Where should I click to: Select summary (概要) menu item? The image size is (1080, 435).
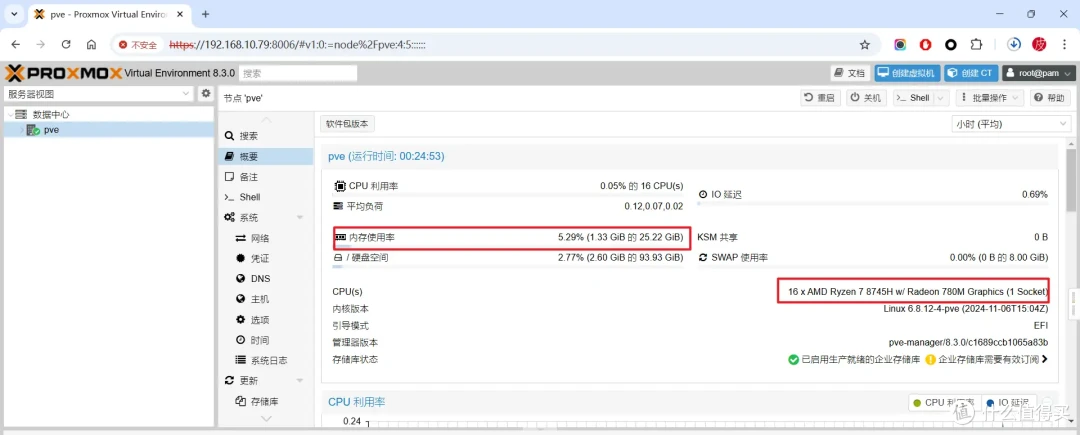click(266, 156)
